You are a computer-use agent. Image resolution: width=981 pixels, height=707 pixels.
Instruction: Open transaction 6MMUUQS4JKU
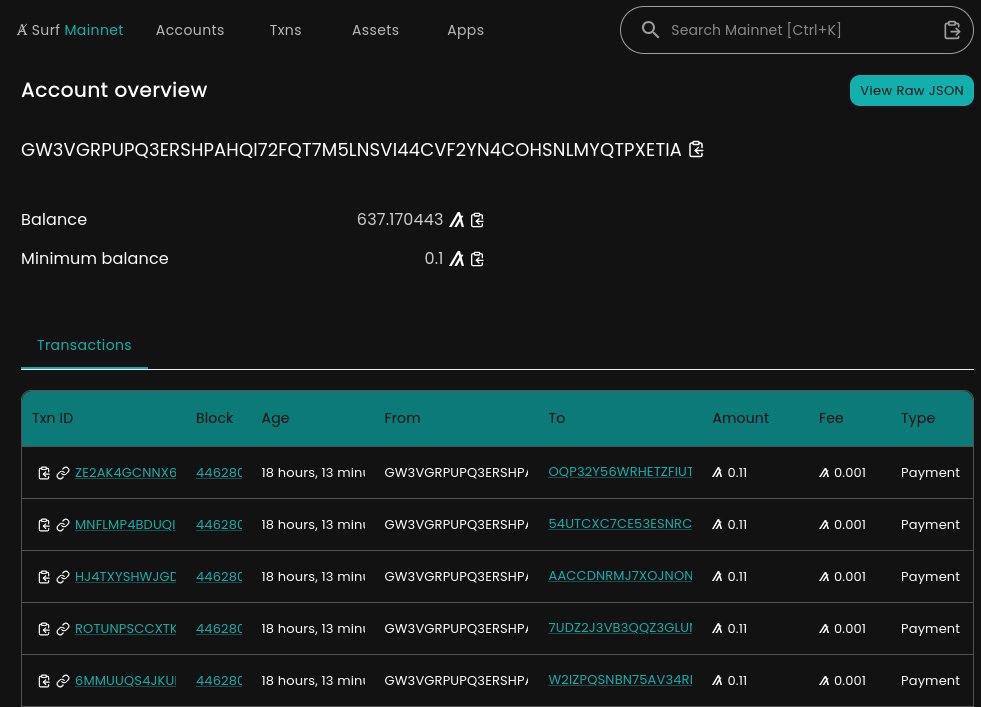(x=125, y=680)
